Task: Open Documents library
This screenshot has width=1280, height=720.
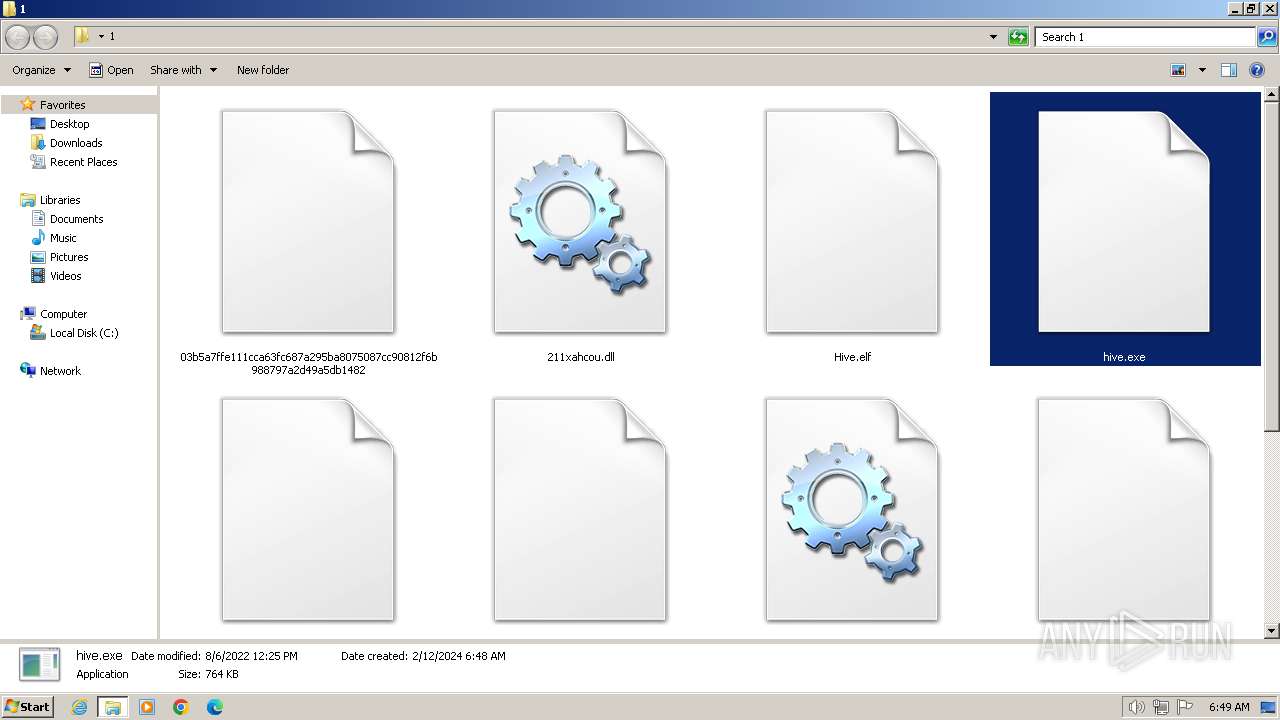Action: coord(76,219)
